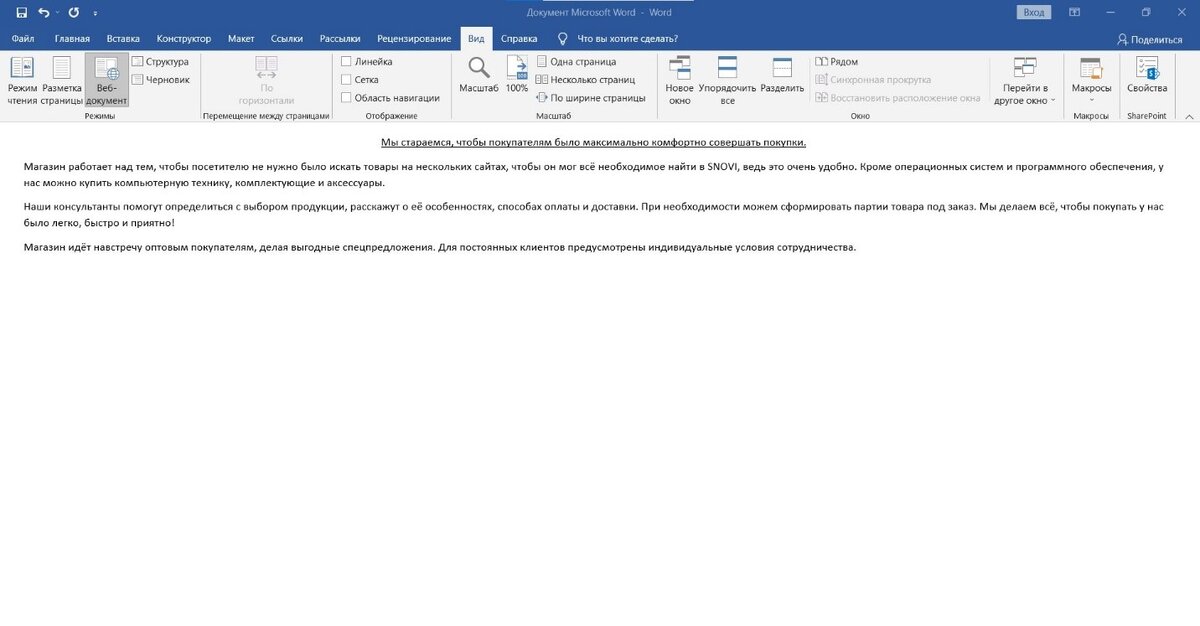Open Ribbon Display Options icon

click(1074, 12)
